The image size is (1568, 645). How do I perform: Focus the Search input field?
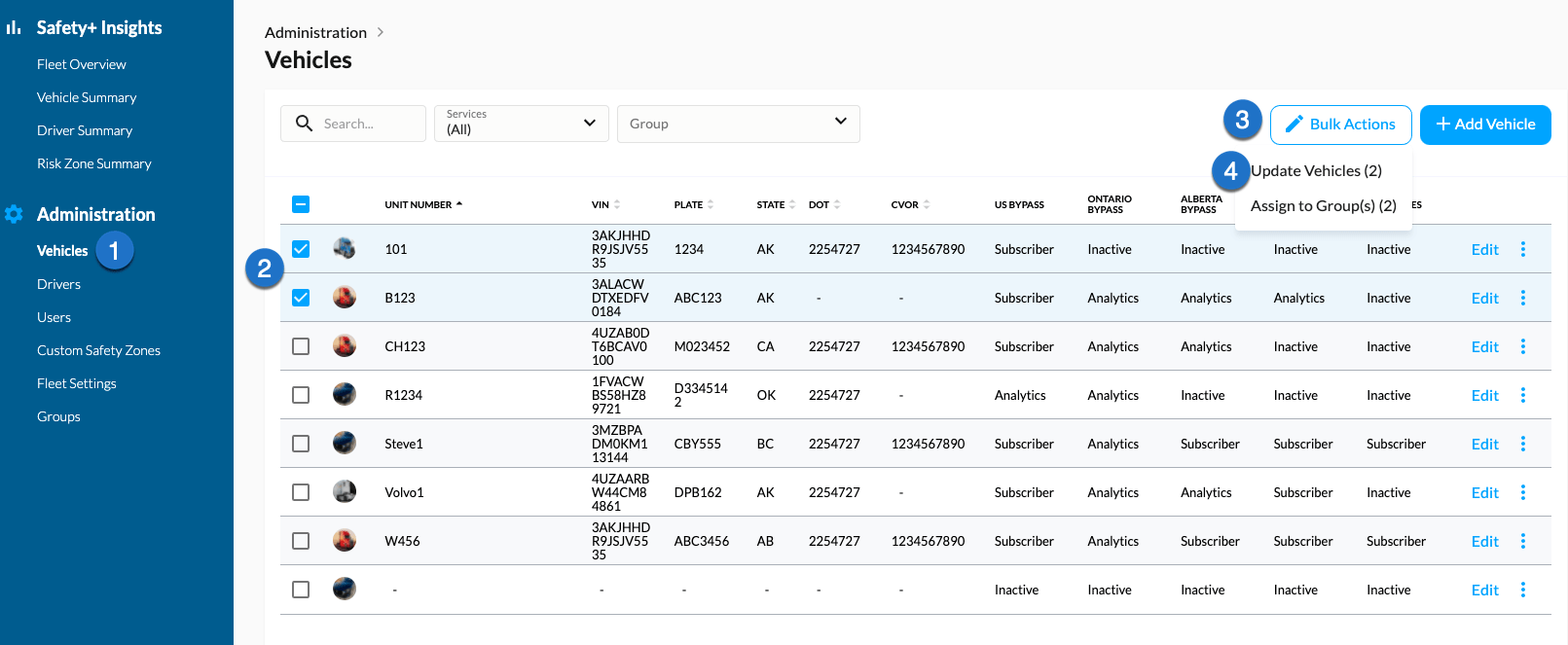(x=353, y=124)
